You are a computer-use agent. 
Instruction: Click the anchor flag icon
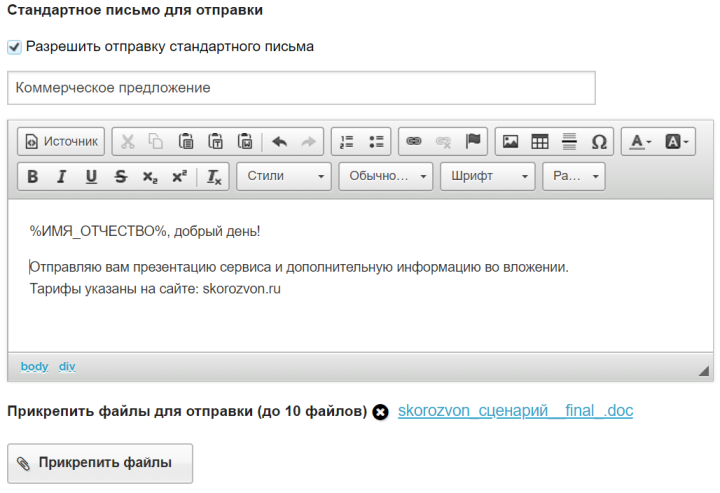pos(473,141)
